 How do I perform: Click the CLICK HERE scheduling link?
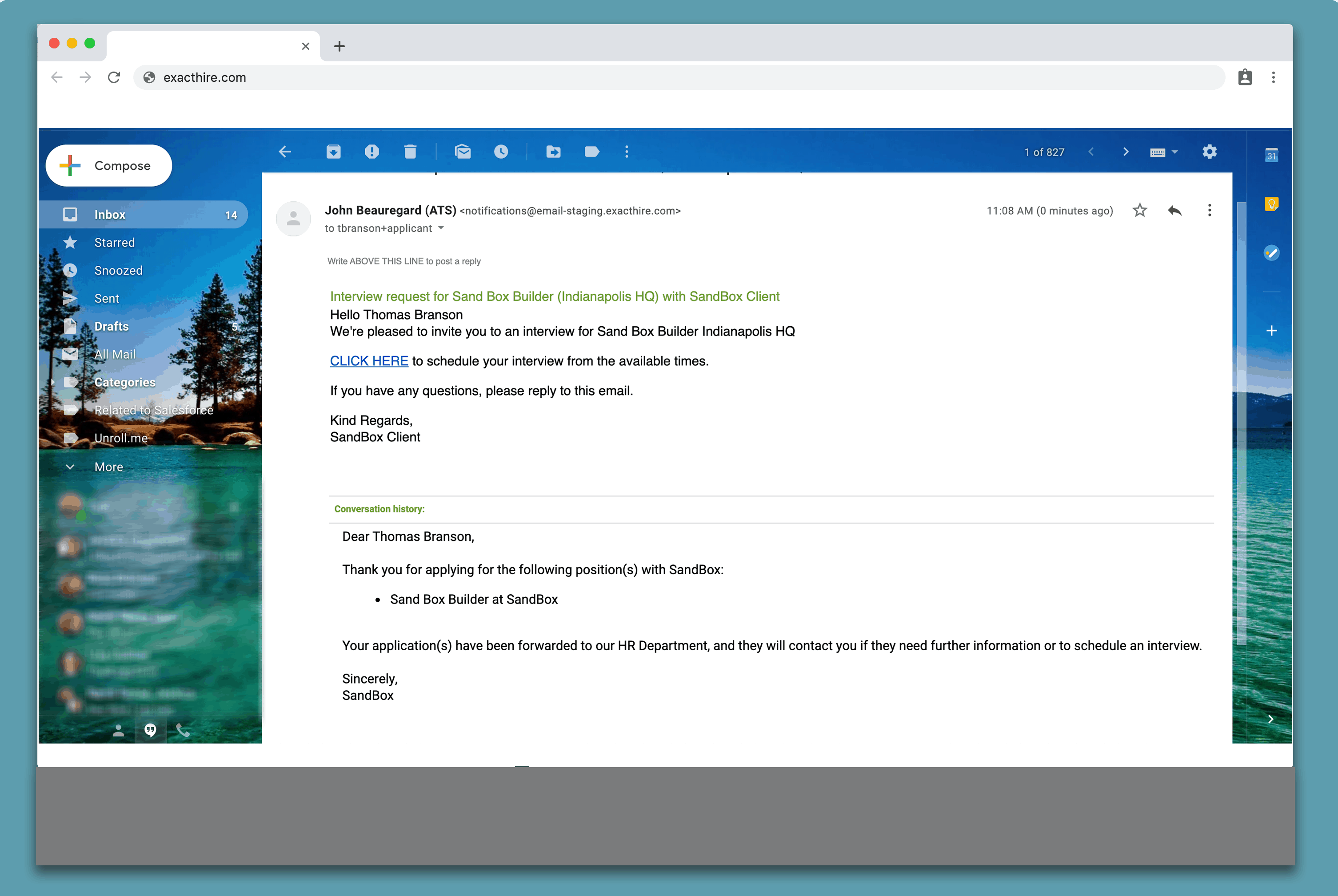pyautogui.click(x=369, y=360)
